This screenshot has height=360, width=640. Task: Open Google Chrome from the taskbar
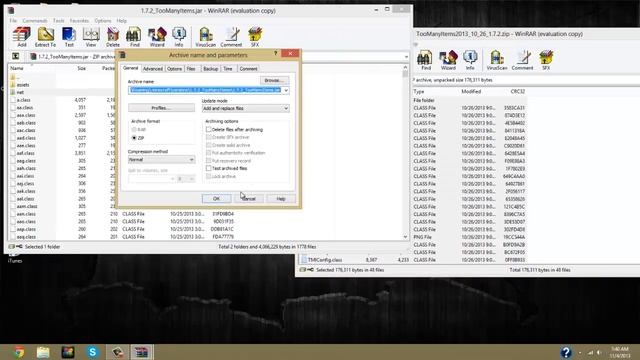(19, 352)
